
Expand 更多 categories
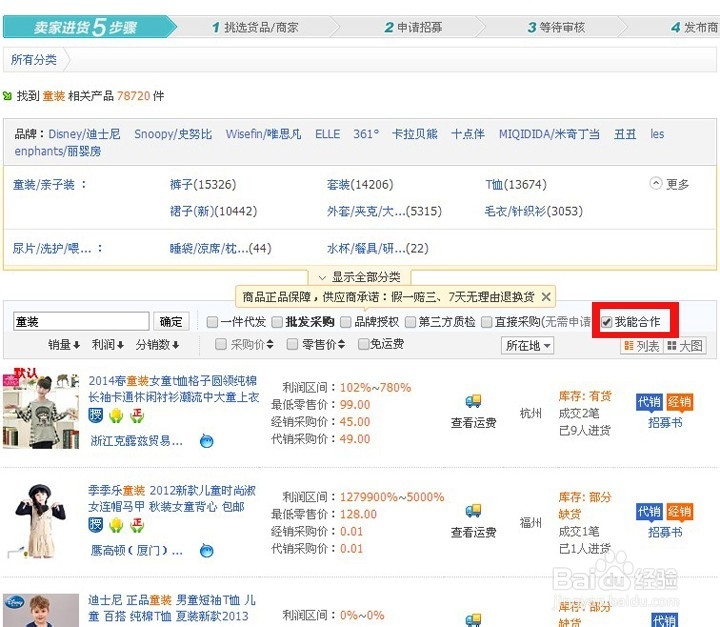pyautogui.click(x=669, y=184)
